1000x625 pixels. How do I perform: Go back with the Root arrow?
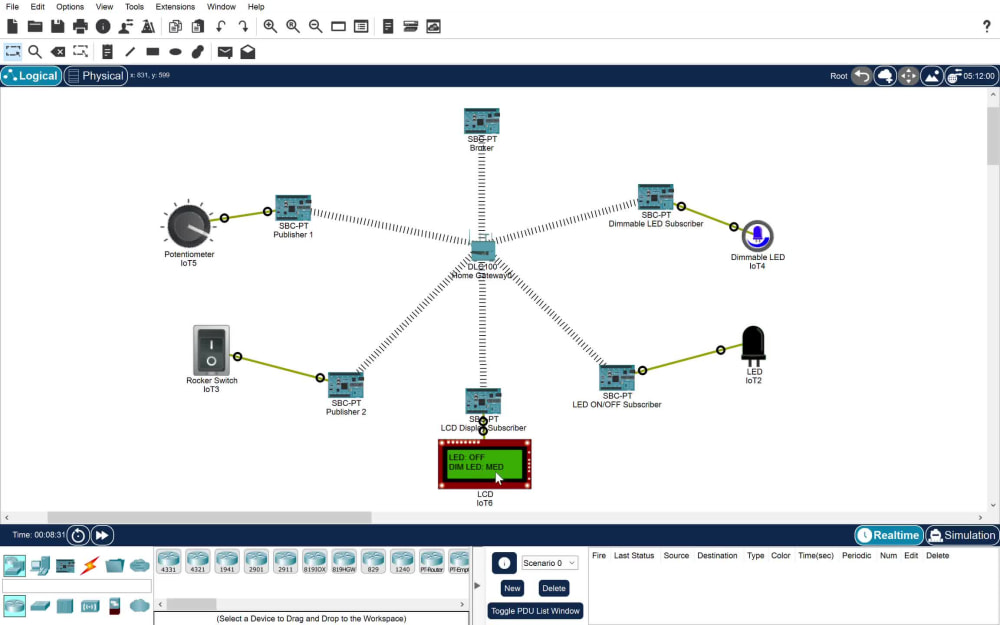(x=862, y=76)
